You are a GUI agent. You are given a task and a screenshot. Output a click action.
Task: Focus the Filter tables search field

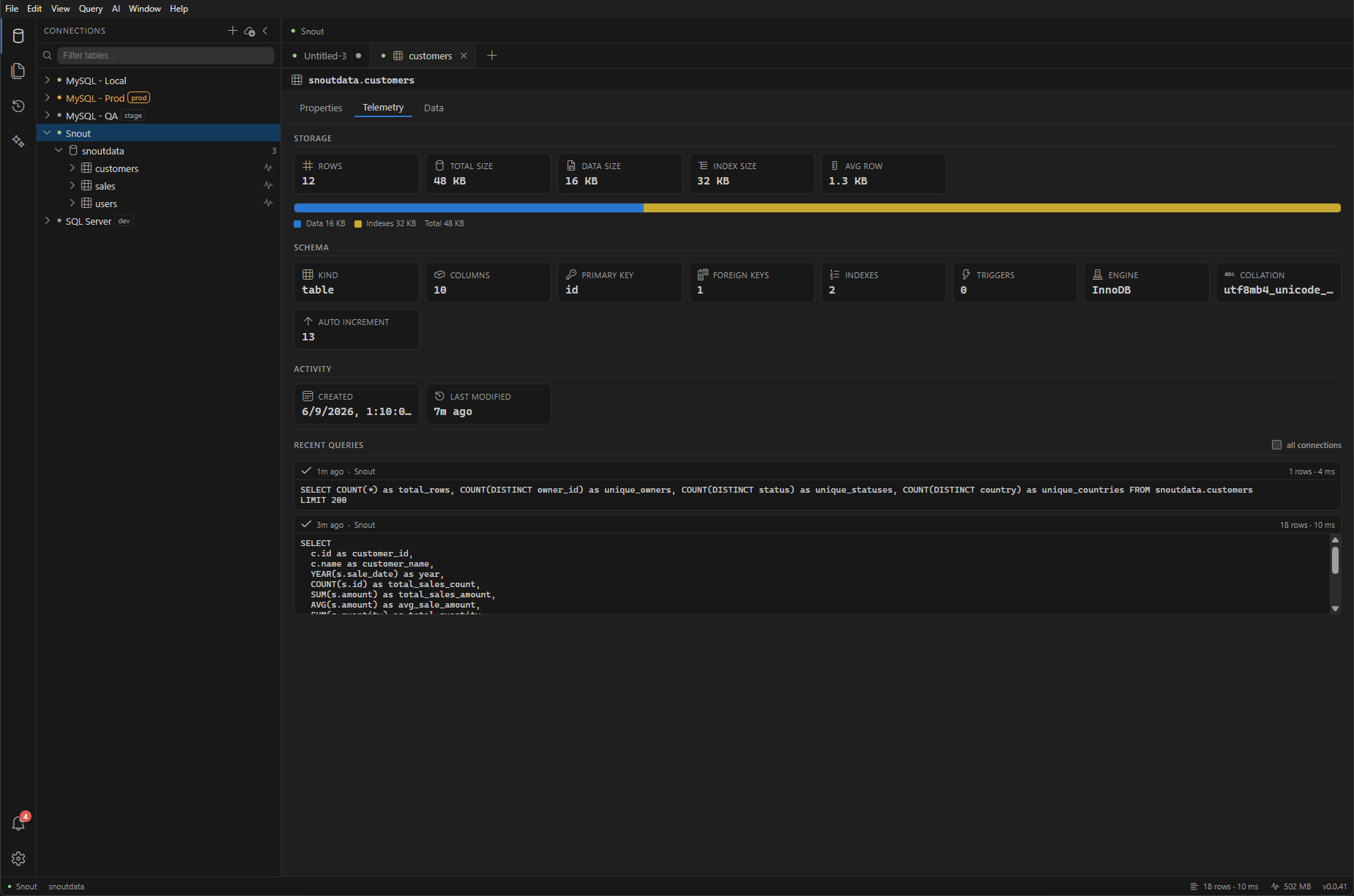pyautogui.click(x=165, y=56)
